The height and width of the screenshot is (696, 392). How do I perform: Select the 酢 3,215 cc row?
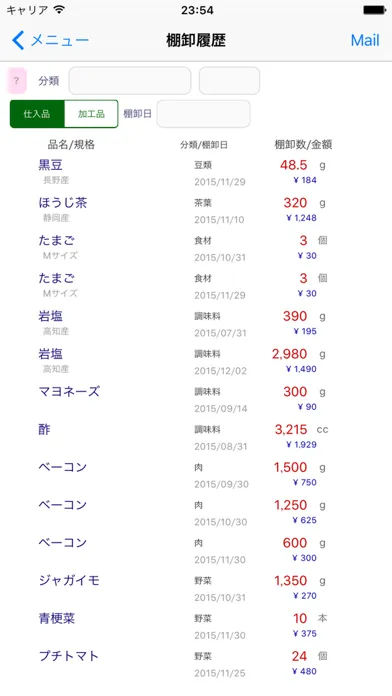(196, 437)
